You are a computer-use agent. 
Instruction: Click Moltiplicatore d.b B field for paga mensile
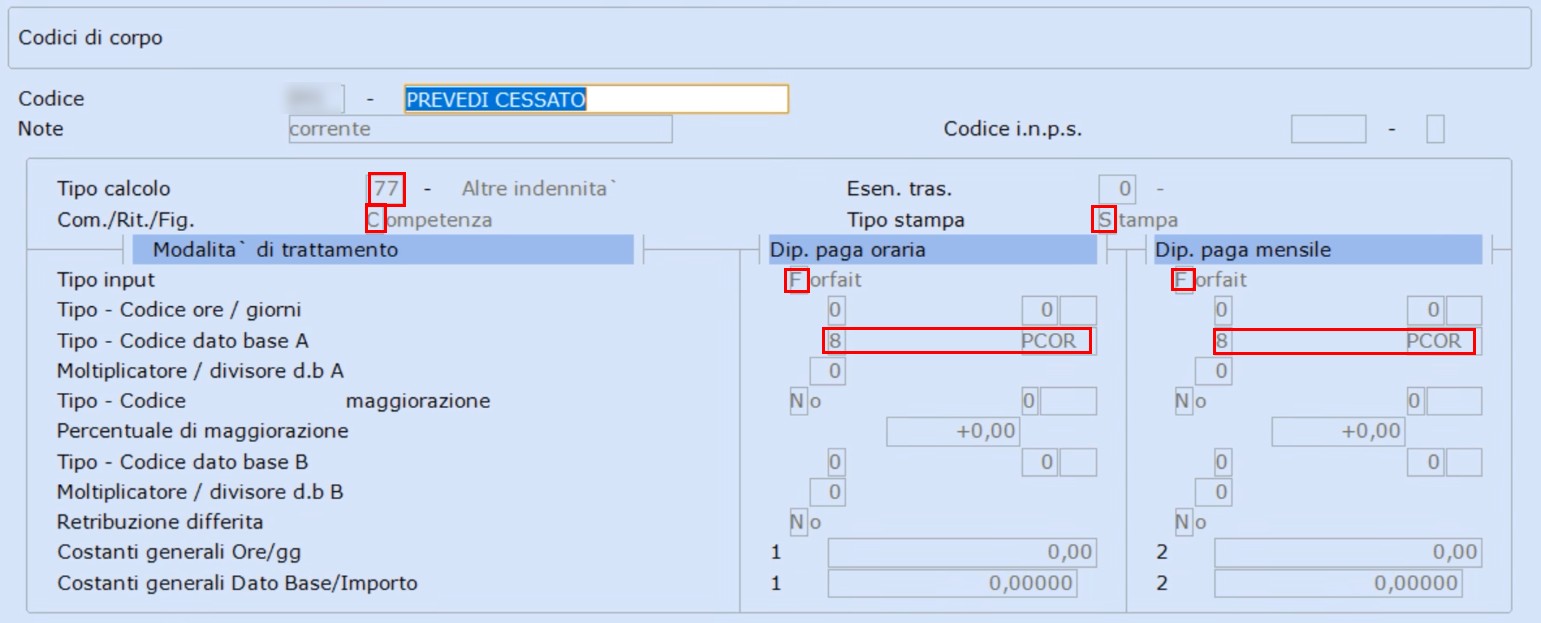(1213, 492)
